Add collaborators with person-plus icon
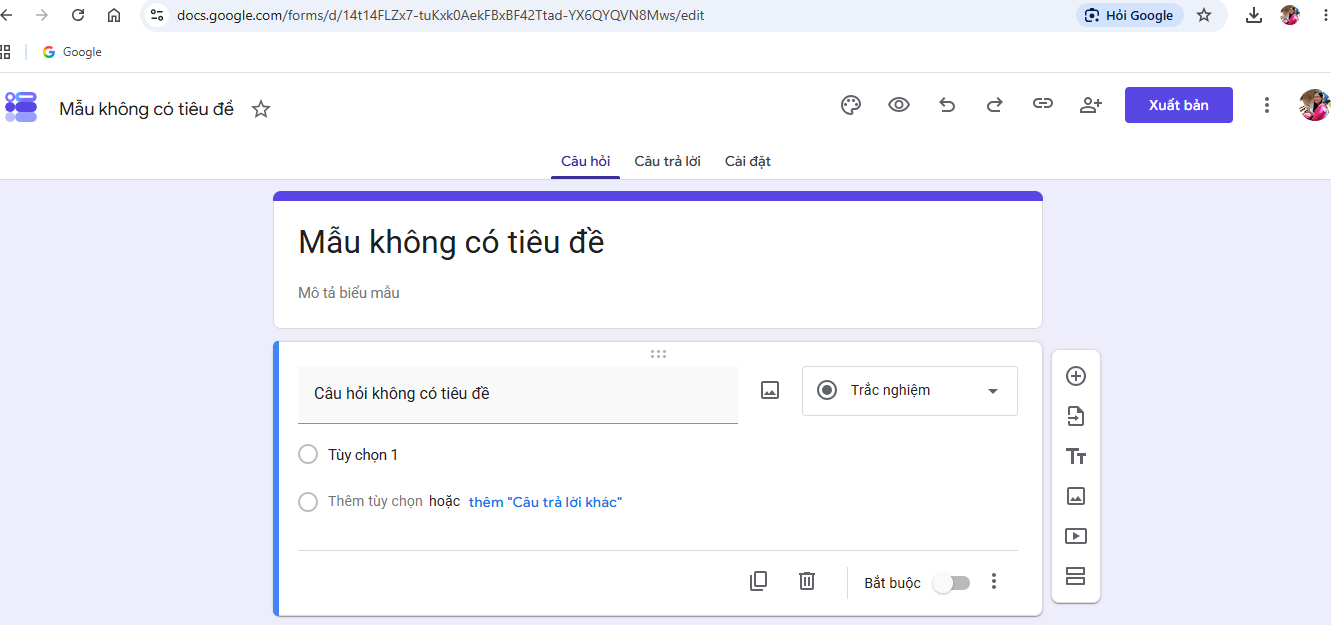Screen dimensions: 1331x625 1091,105
